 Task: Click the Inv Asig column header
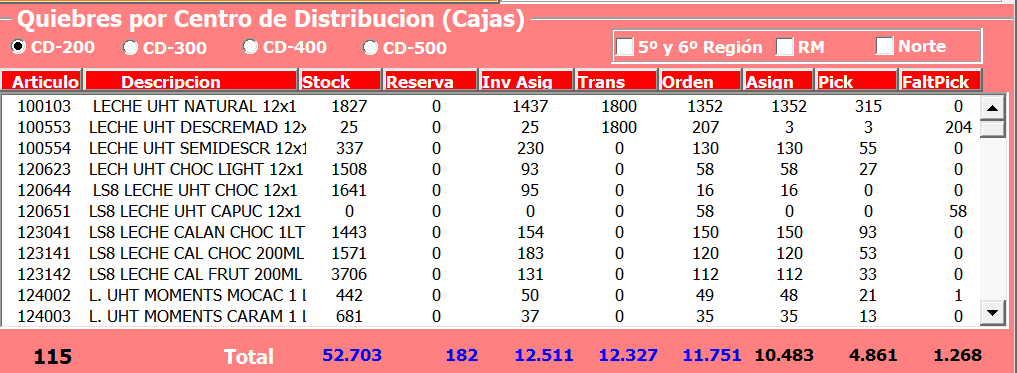tap(526, 80)
